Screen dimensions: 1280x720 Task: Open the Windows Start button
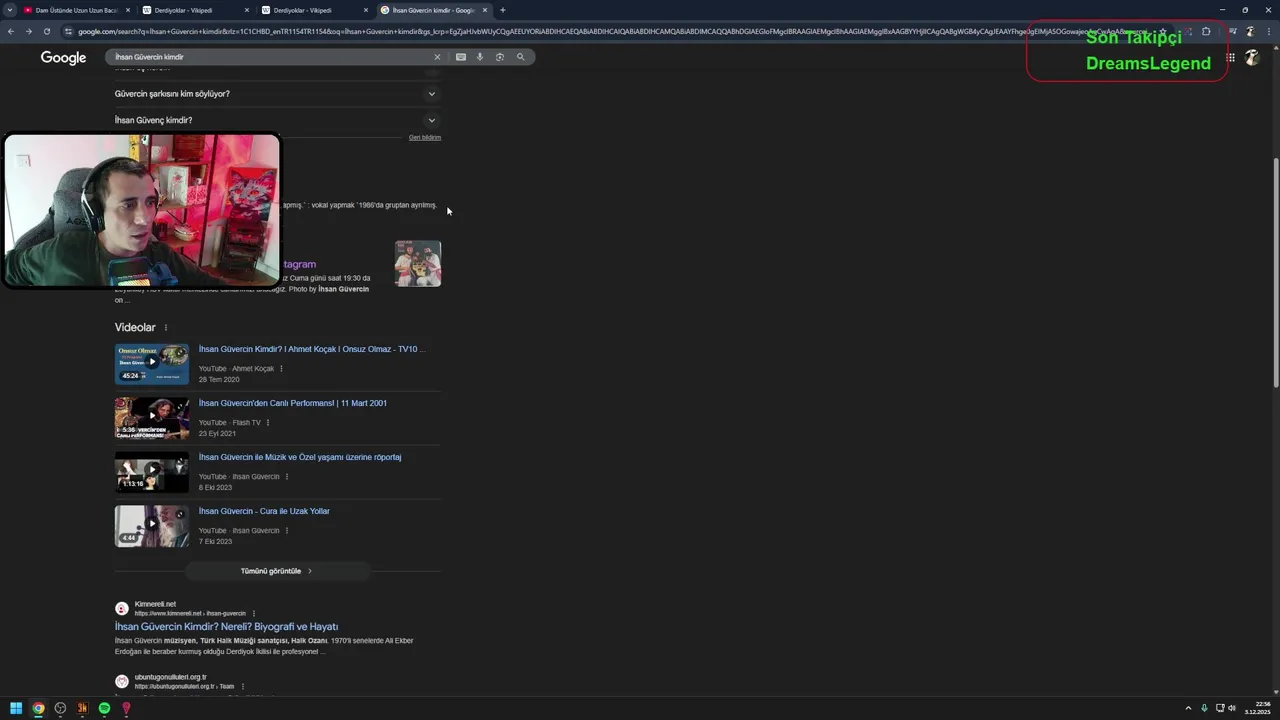pos(16,708)
